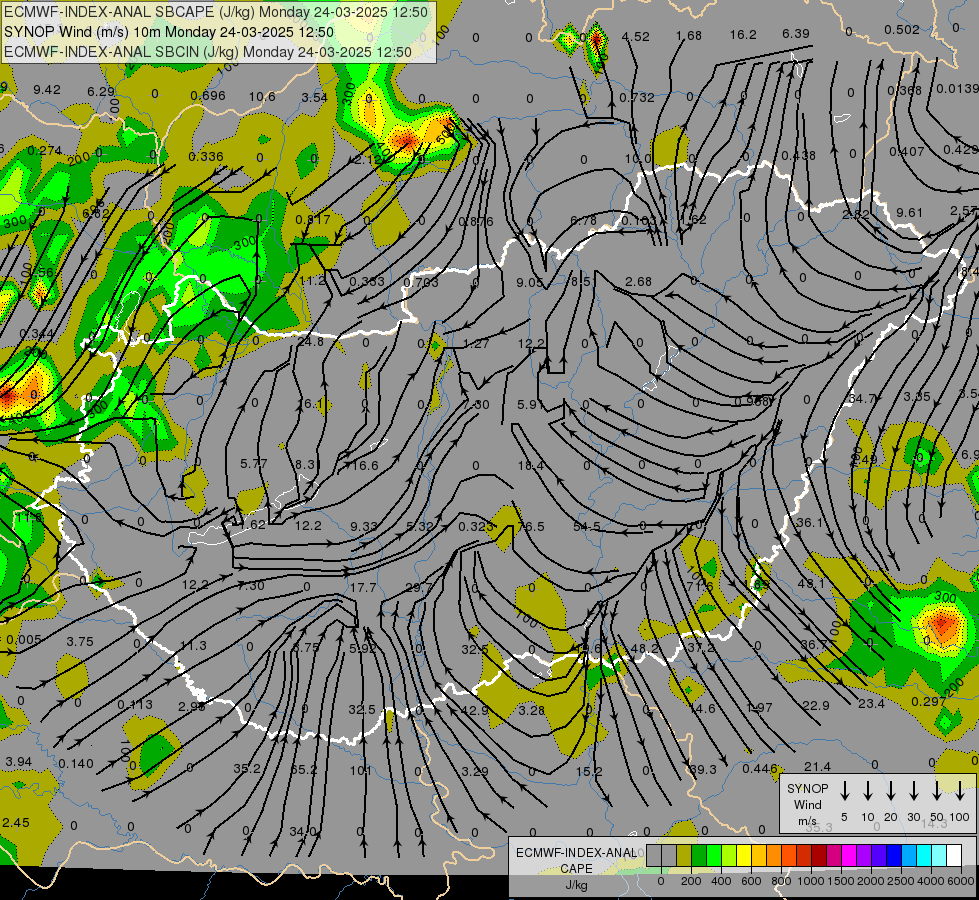Click the 1000 tick label on color scale
The width and height of the screenshot is (979, 900).
coord(810,881)
